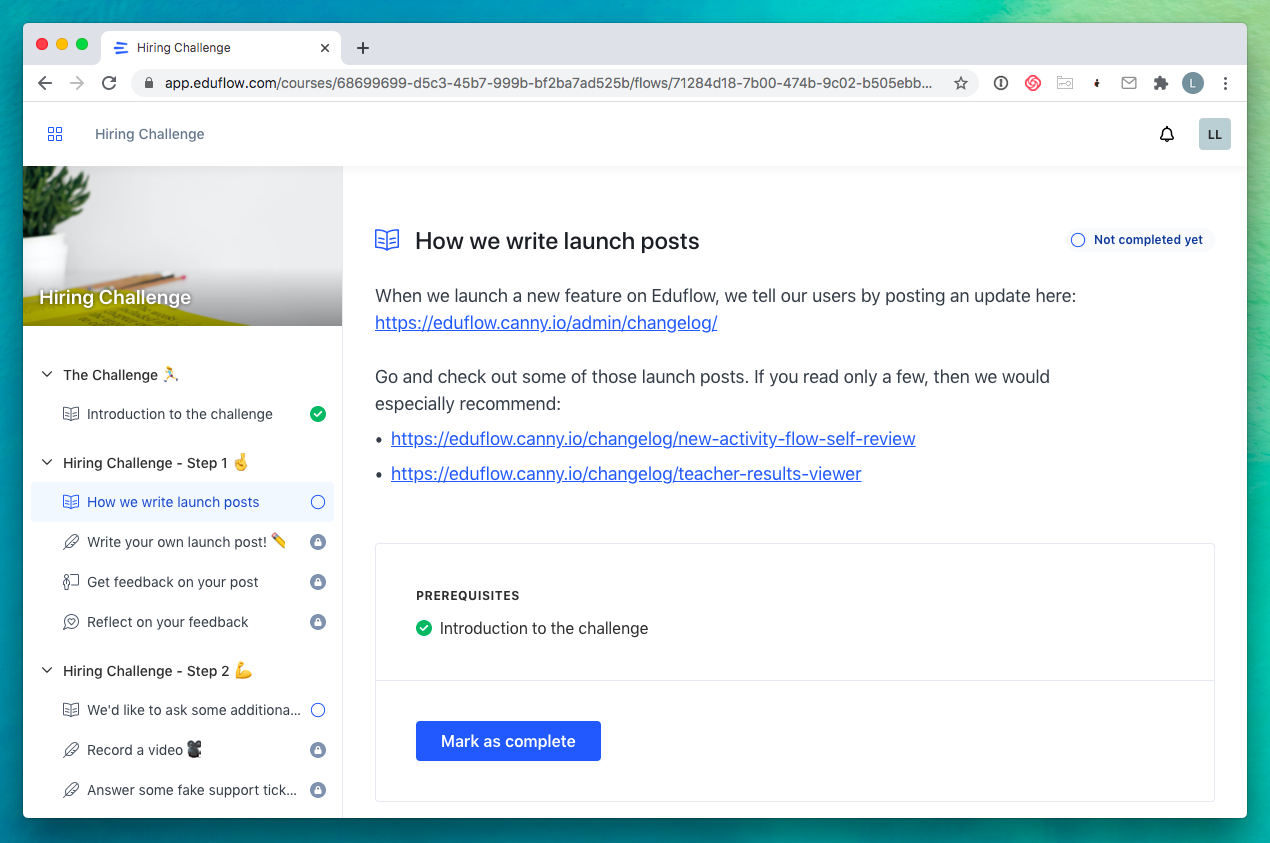Click lock icon on Record a video
Screen dimensions: 1270x843
[x=318, y=750]
